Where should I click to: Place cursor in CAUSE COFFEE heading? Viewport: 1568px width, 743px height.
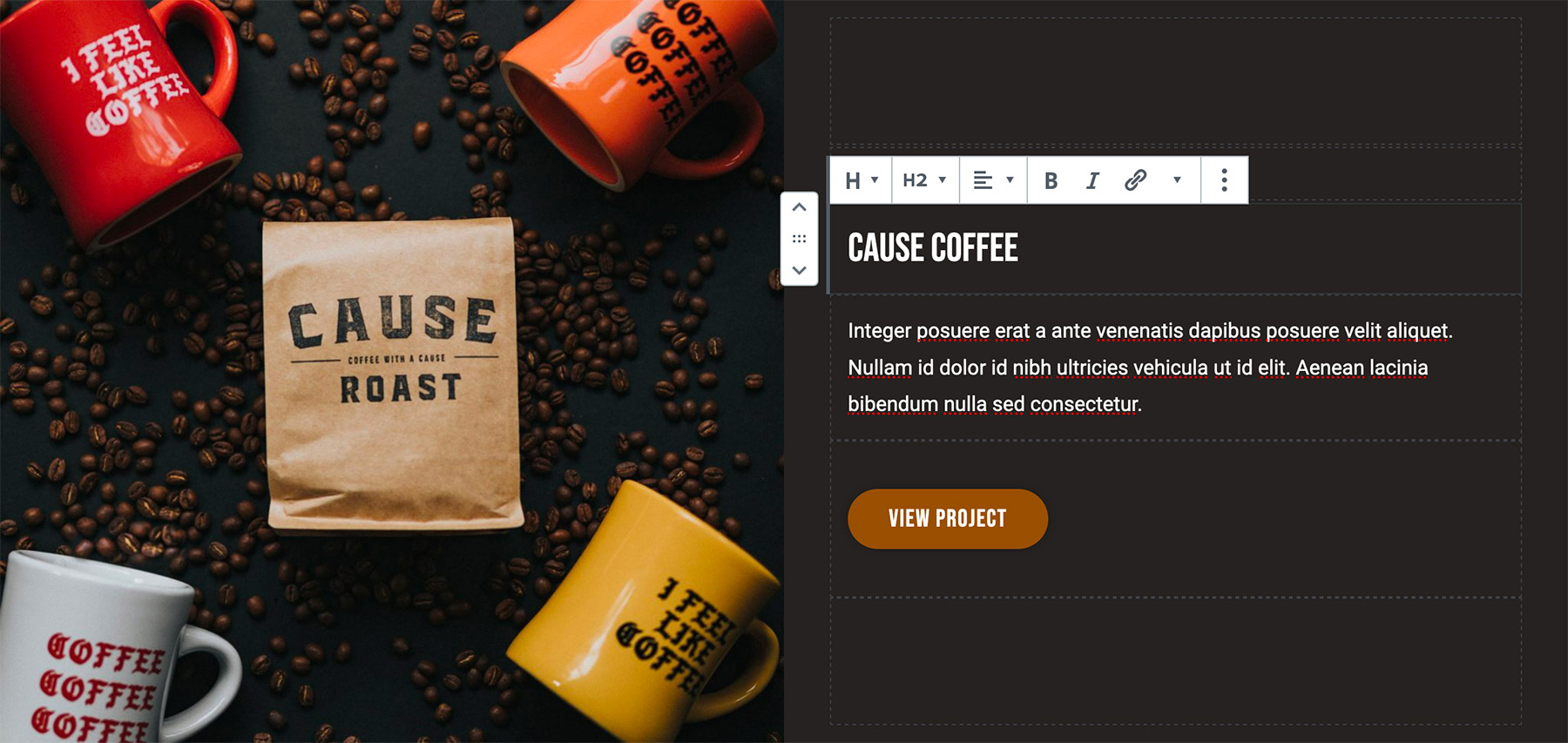[933, 248]
